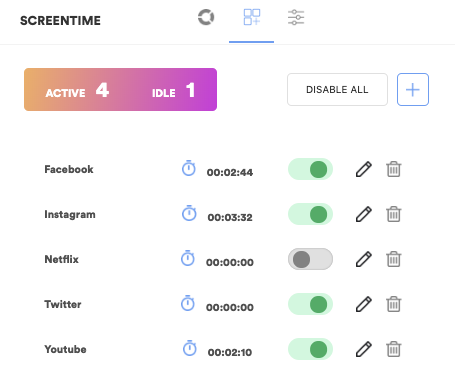Image resolution: width=455 pixels, height=386 pixels.
Task: Click the Facebook stopwatch icon
Action: [189, 168]
